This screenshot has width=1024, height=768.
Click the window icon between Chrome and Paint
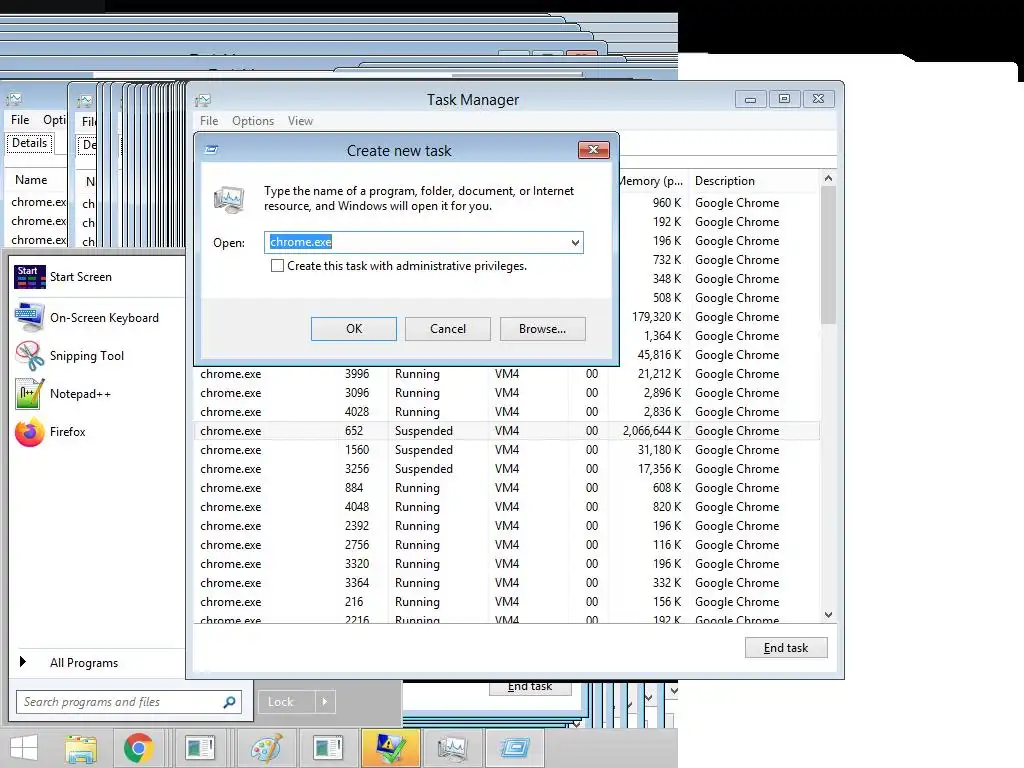[x=200, y=748]
